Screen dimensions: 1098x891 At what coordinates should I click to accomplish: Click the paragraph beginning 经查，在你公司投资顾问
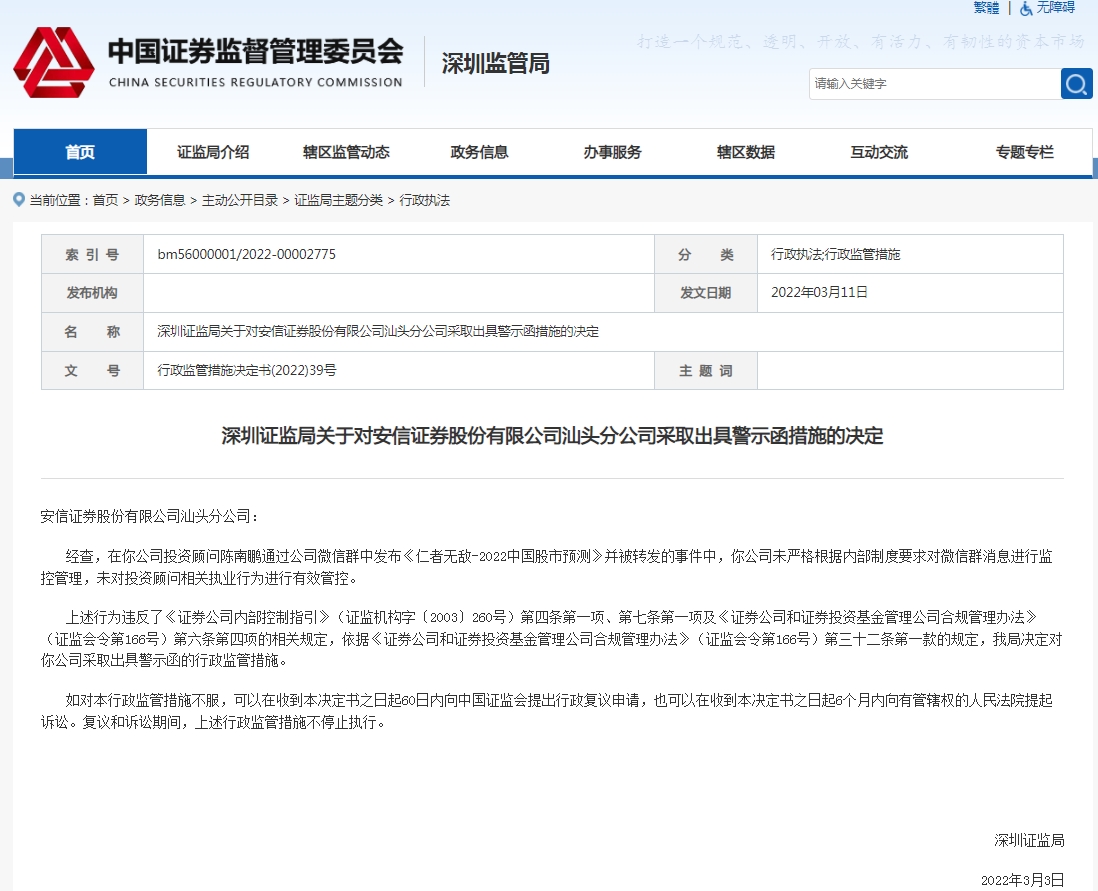(546, 567)
